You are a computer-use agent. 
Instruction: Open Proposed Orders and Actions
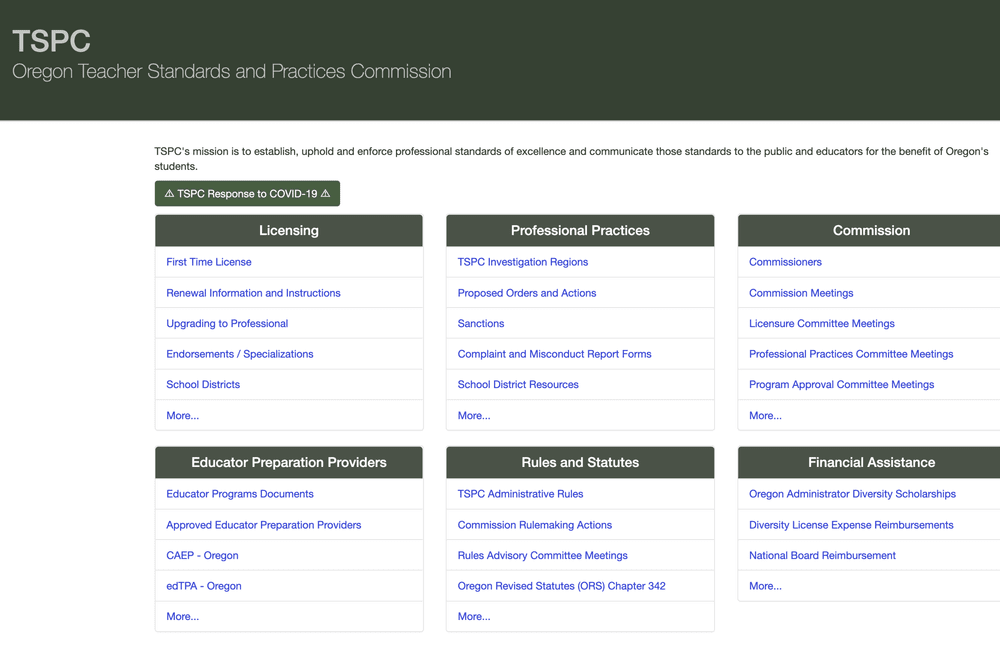pos(527,293)
